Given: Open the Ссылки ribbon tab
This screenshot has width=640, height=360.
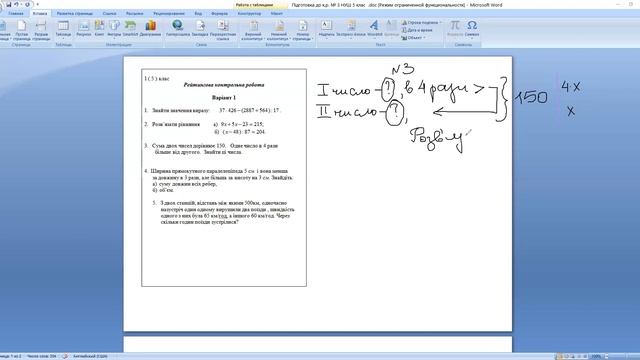Looking at the screenshot, I should point(109,13).
